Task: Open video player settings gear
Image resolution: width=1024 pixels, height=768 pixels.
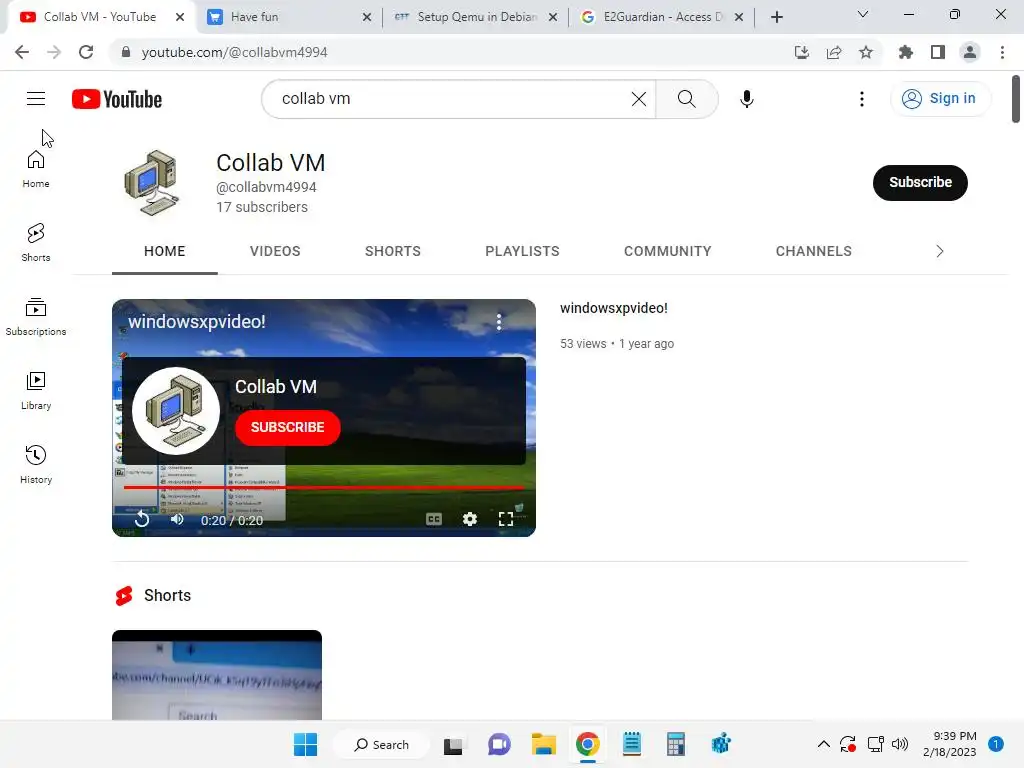Action: tap(470, 519)
